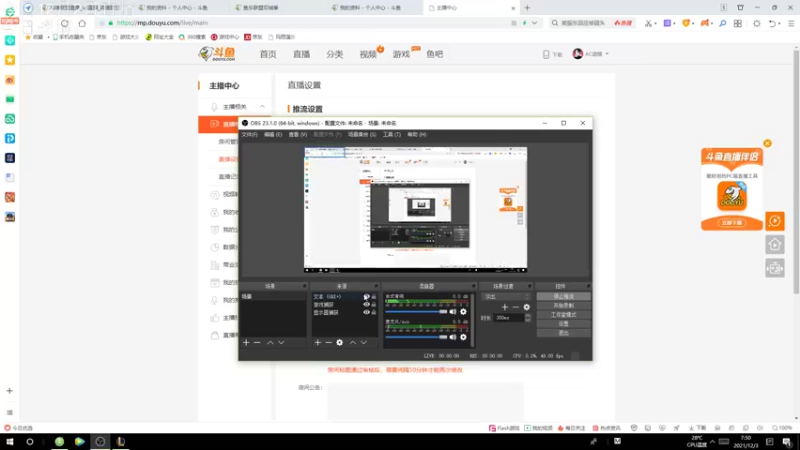Add a new scene in OBS
Viewport: 800px width, 450px height.
[246, 342]
